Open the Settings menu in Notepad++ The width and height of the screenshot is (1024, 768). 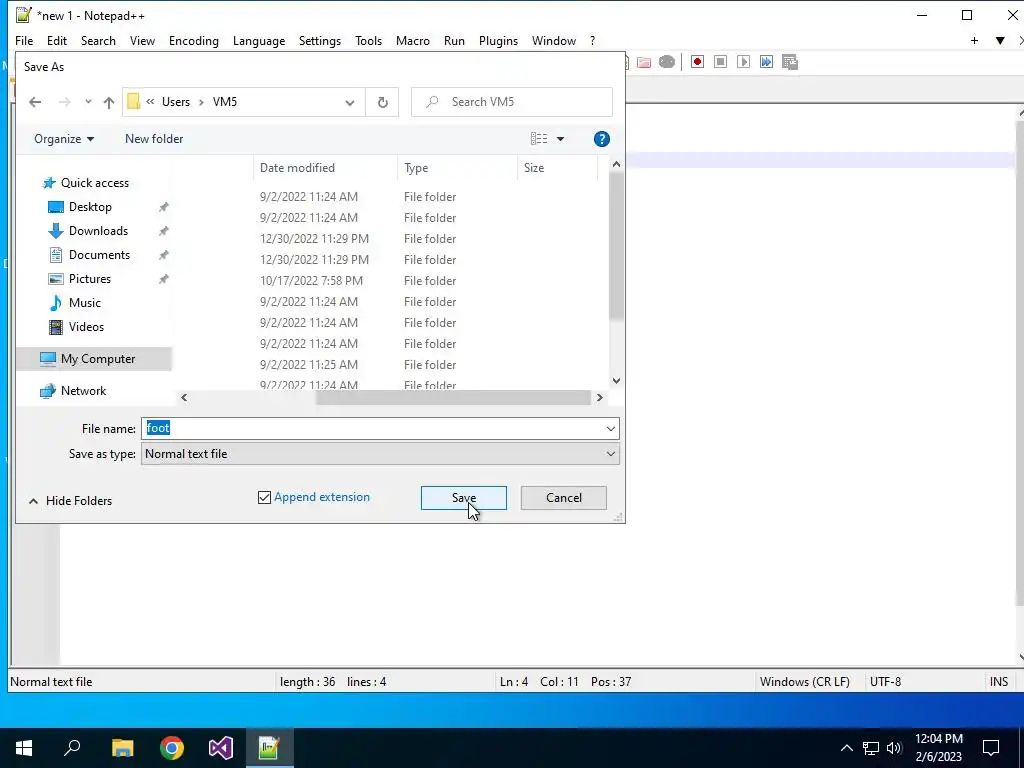[x=320, y=40]
